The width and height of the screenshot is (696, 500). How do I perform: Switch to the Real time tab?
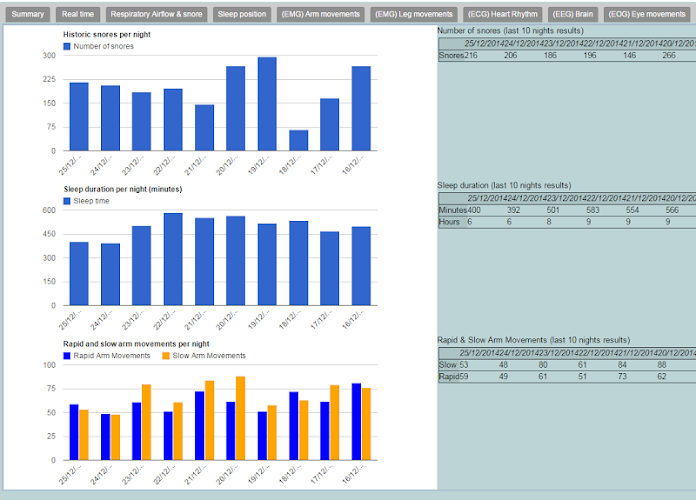point(78,14)
